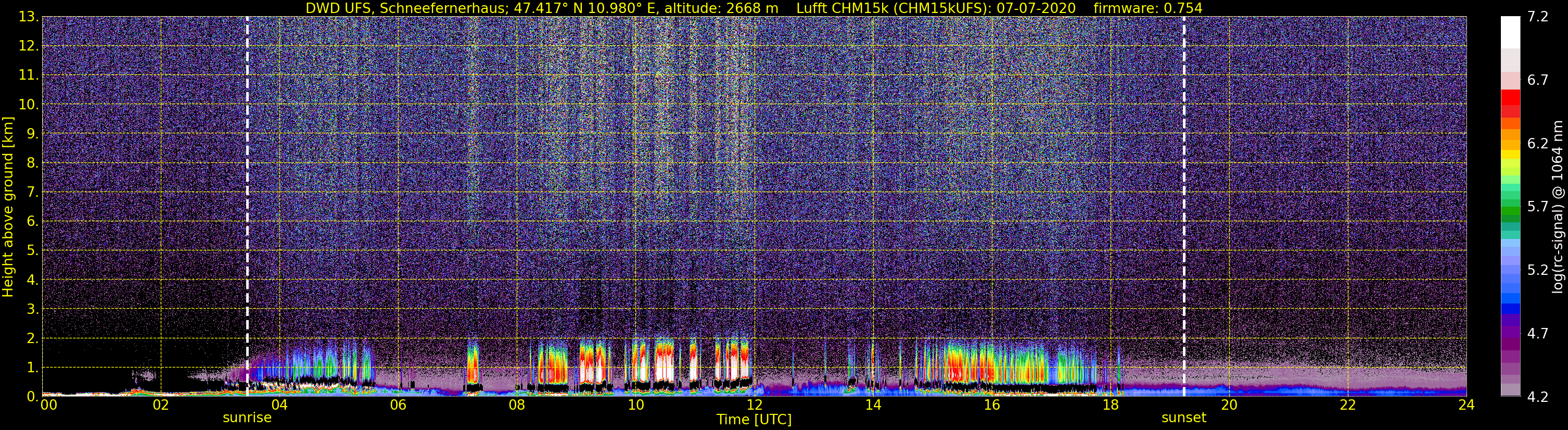
Task: Click height axis tick '9.'
Action: click(x=33, y=133)
